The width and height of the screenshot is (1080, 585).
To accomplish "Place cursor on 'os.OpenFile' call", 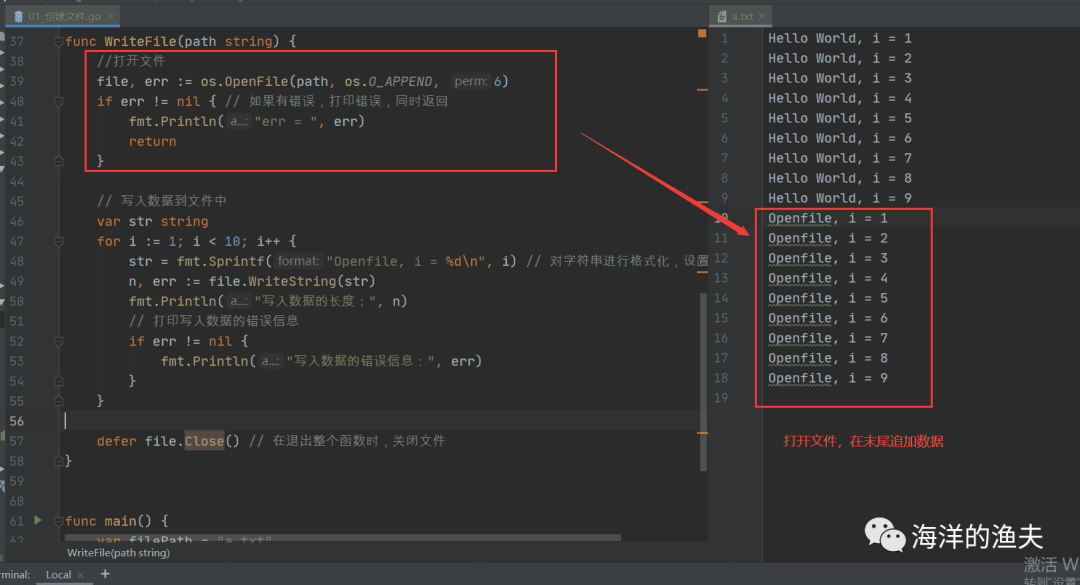I will click(244, 81).
